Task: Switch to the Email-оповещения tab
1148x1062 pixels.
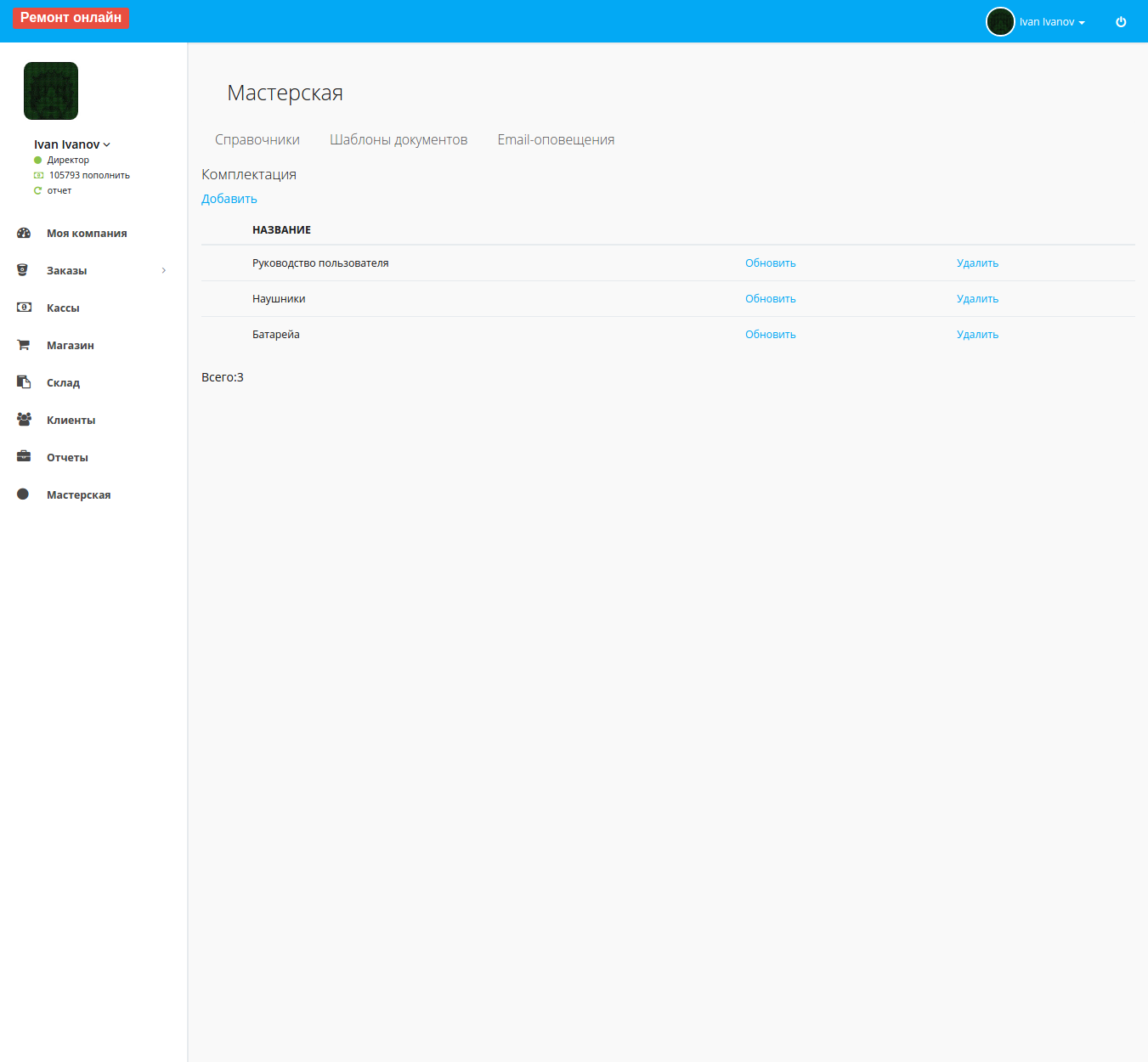Action: (556, 140)
